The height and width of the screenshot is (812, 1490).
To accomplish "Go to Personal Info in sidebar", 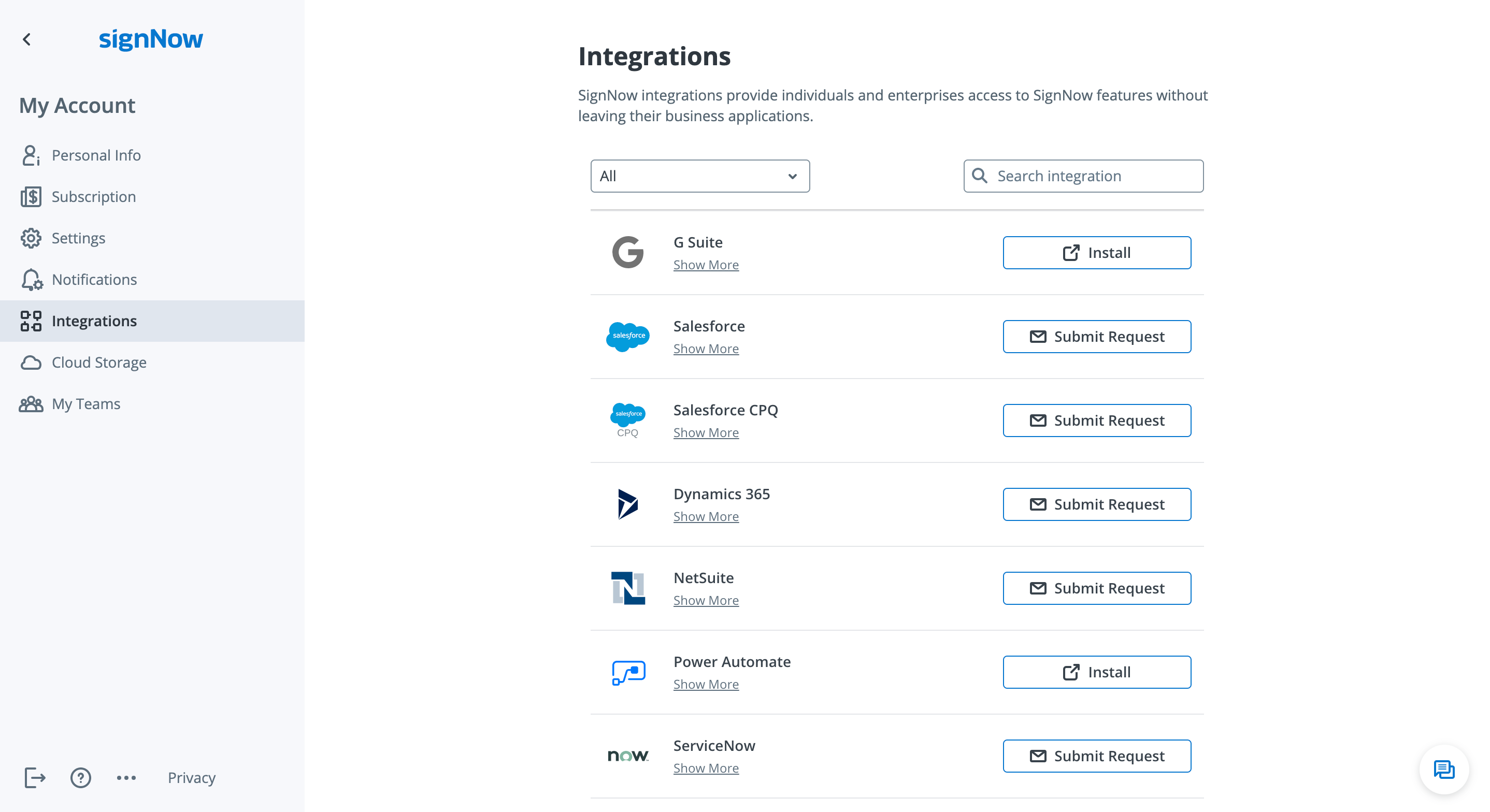I will click(x=96, y=155).
